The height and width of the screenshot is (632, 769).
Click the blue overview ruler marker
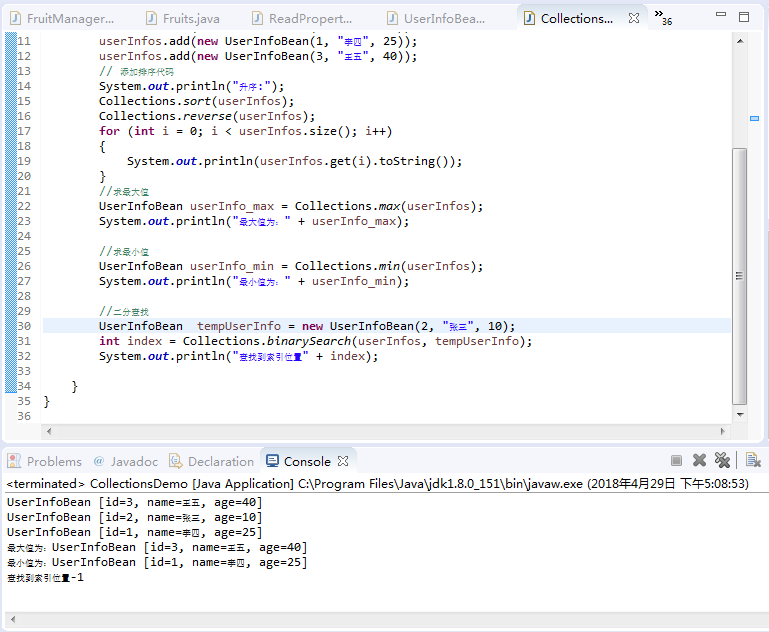[x=754, y=118]
